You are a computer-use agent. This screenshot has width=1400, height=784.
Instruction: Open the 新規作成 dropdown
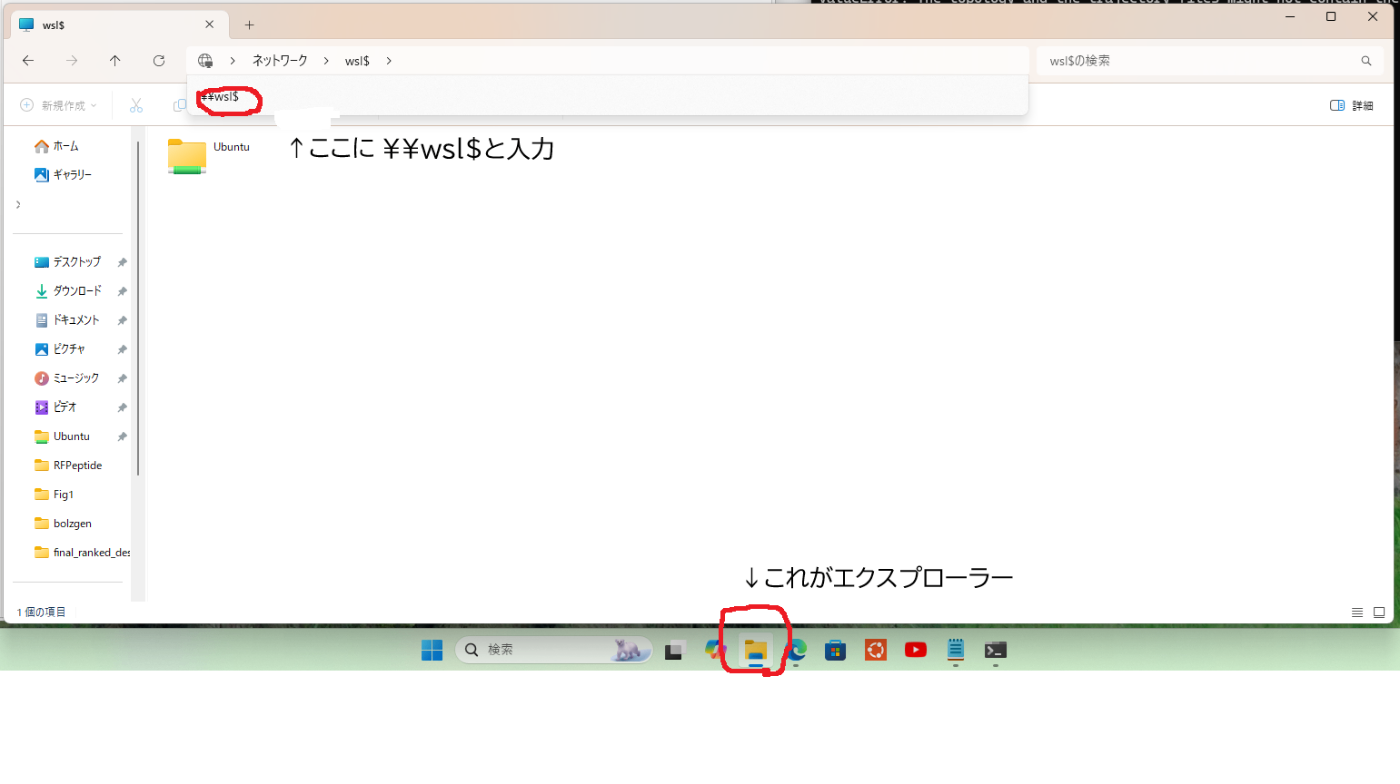pos(59,105)
